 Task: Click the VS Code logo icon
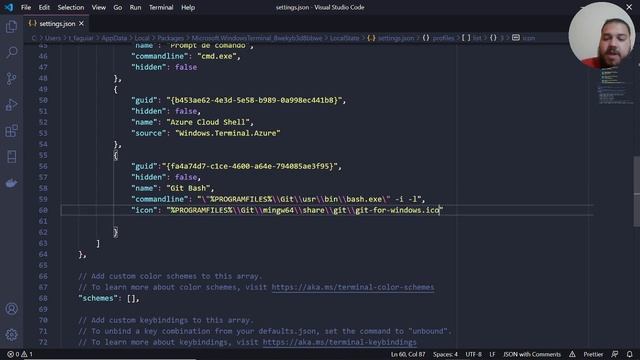pyautogui.click(x=9, y=7)
